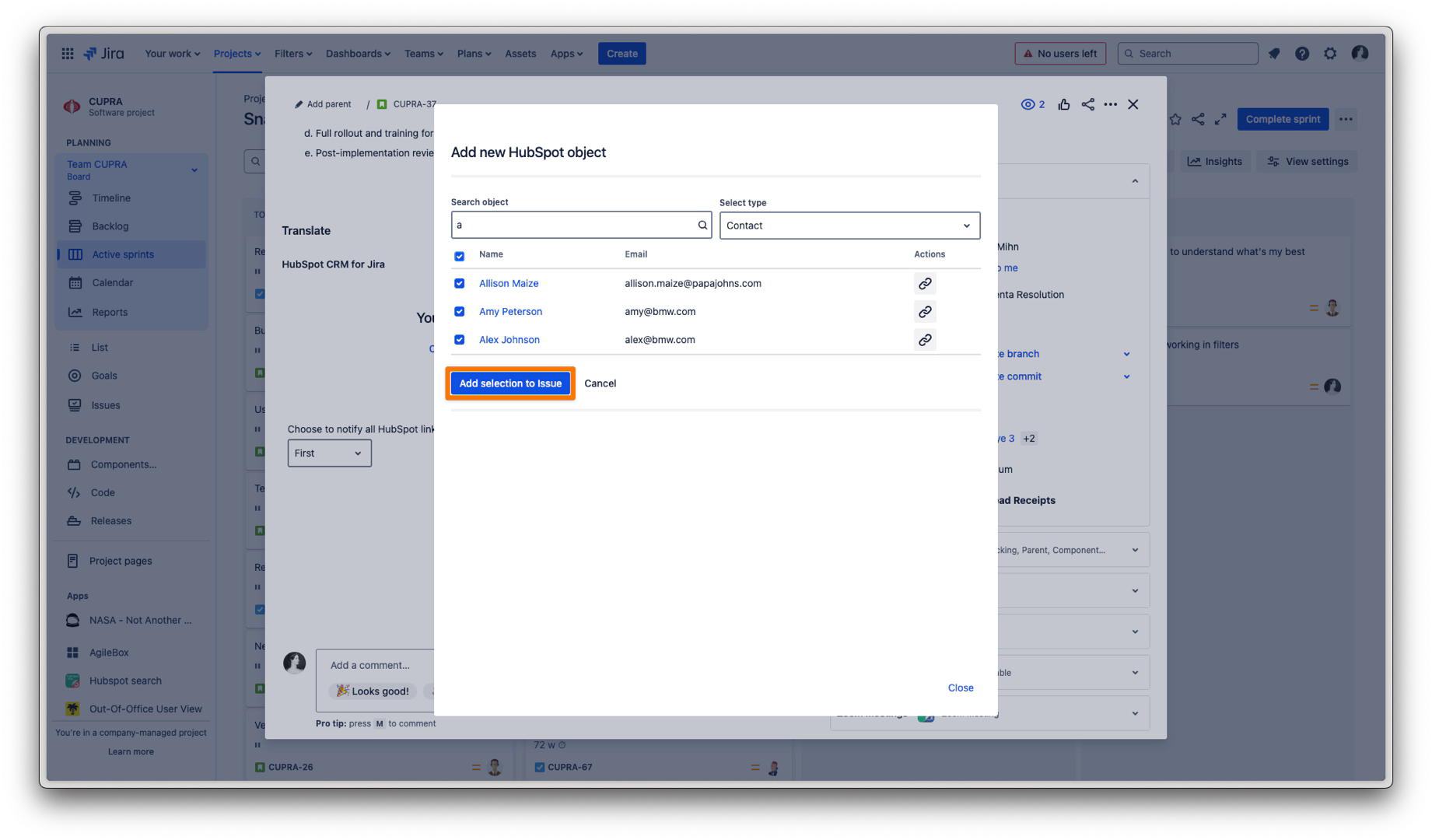Click the link icon for Amy Peterson
This screenshot has height=840, width=1432.
925,312
